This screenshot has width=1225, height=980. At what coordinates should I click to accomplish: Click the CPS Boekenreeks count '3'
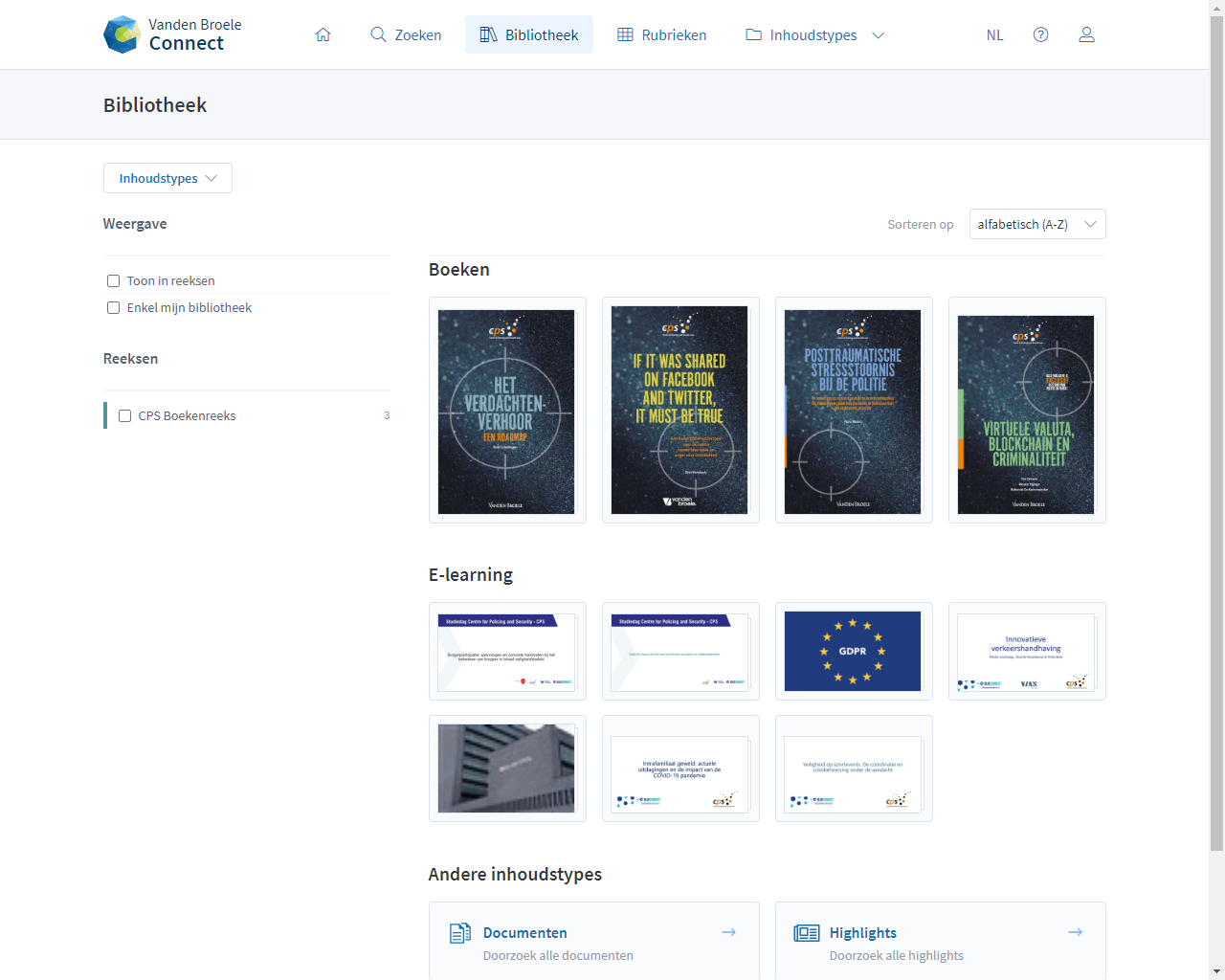(x=387, y=415)
